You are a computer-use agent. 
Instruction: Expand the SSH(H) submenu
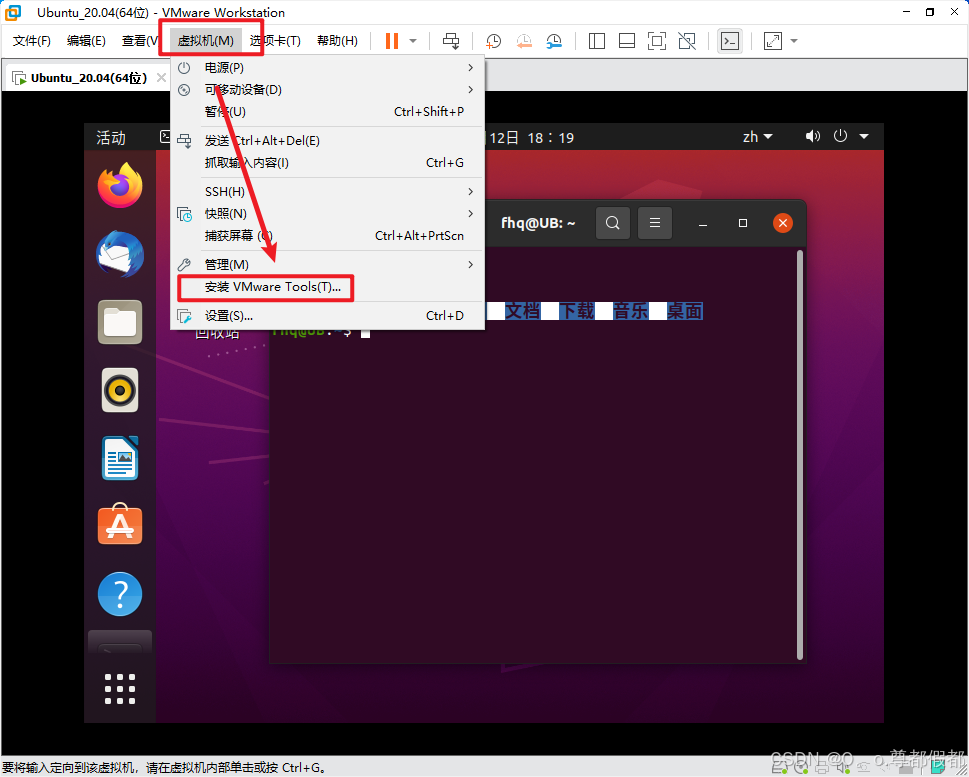tap(327, 192)
